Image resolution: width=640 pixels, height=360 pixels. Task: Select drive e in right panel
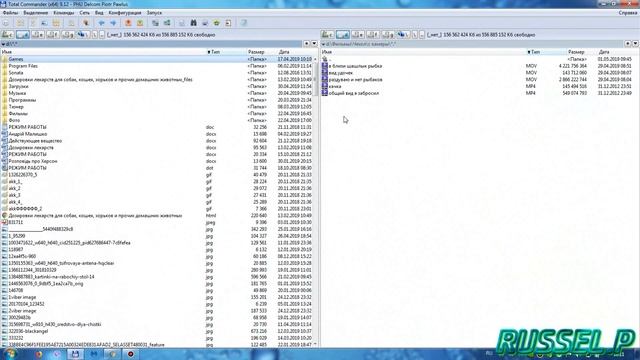coord(358,35)
